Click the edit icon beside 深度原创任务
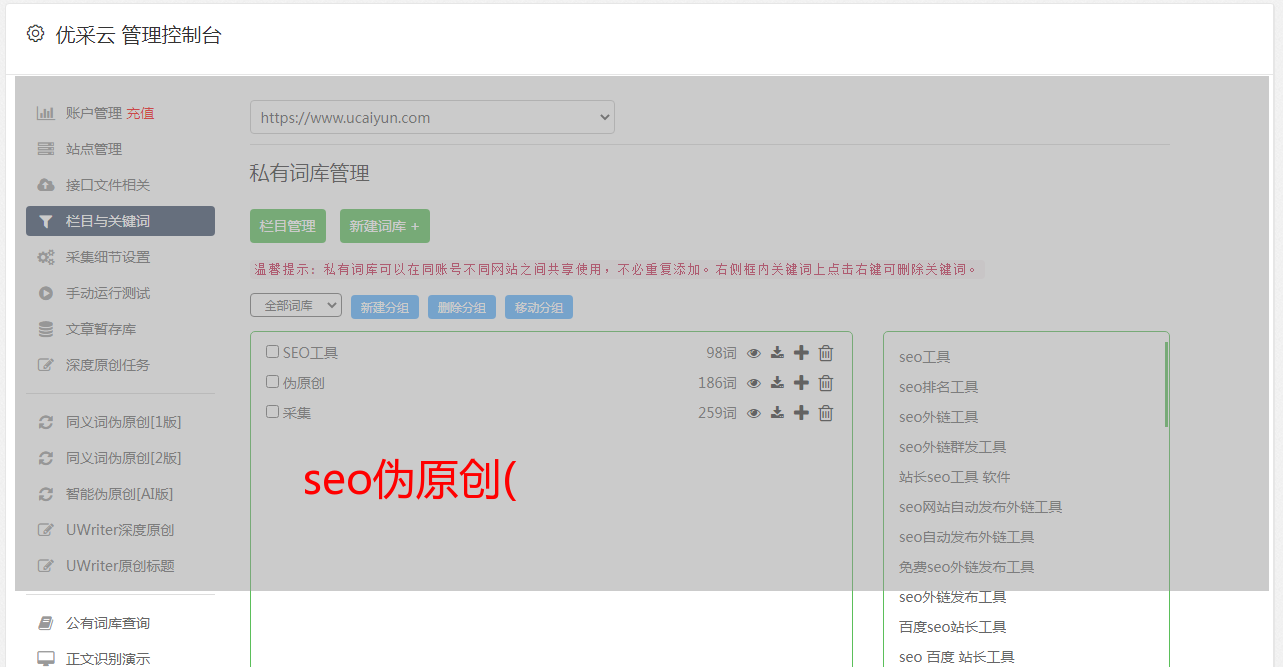The height and width of the screenshot is (667, 1283). coord(46,365)
